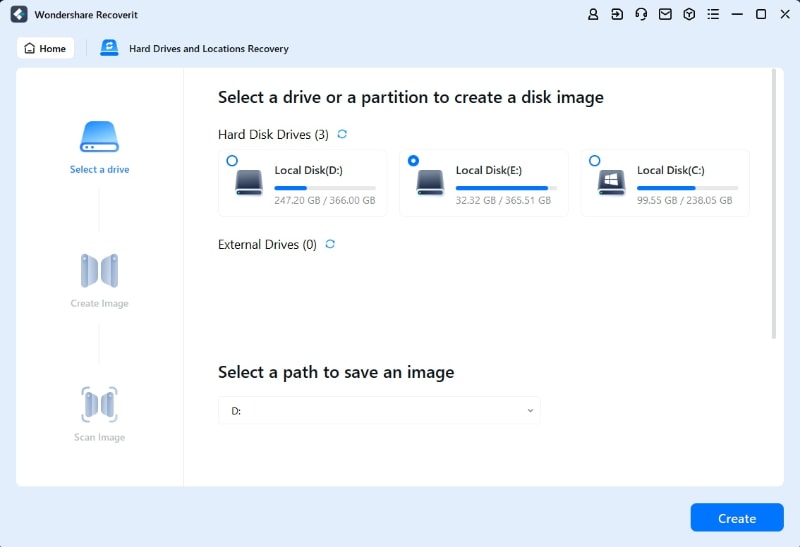Screen dimensions: 800x547
Task: Click the Local Disk(E:) usage bar
Action: click(x=506, y=188)
